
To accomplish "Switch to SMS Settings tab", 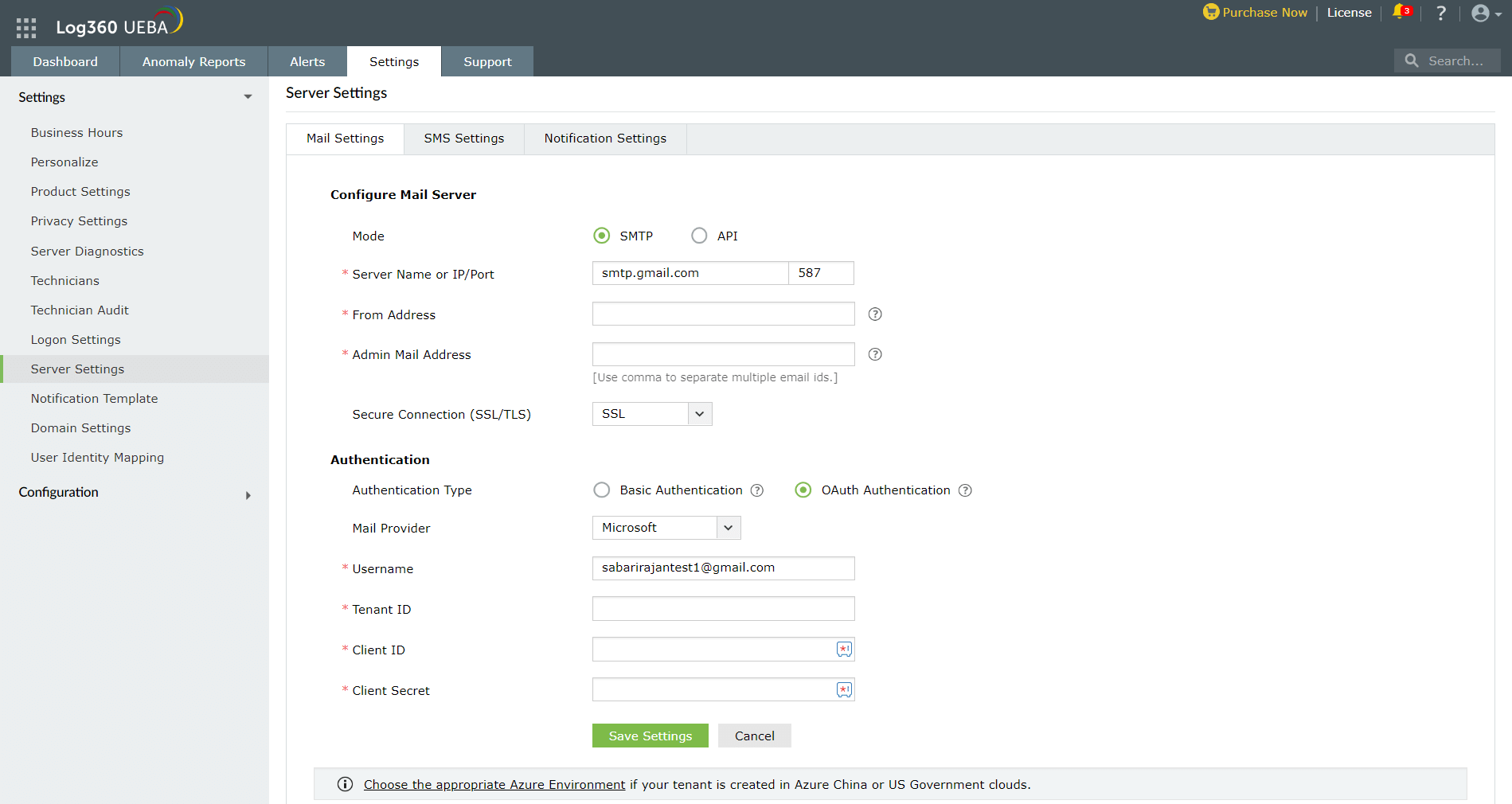I will [x=464, y=139].
